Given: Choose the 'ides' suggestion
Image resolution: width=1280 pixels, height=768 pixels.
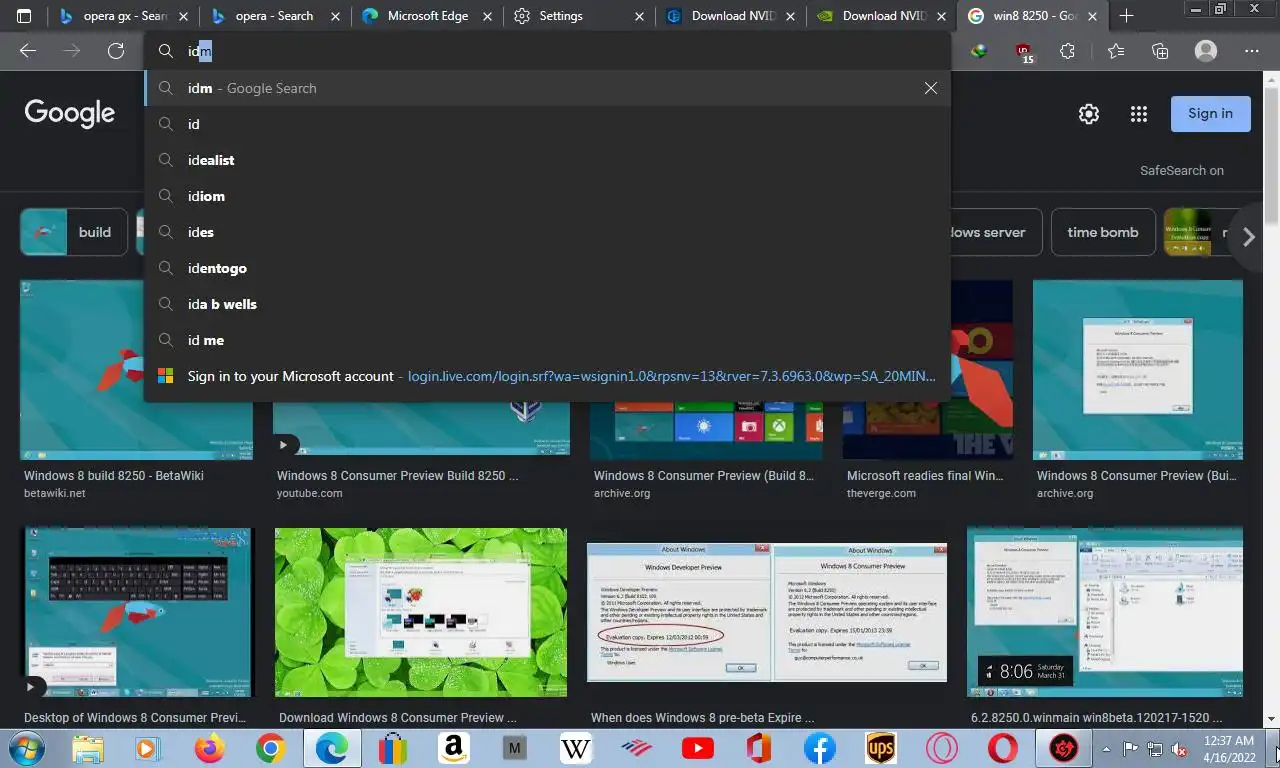Looking at the screenshot, I should pyautogui.click(x=548, y=232).
